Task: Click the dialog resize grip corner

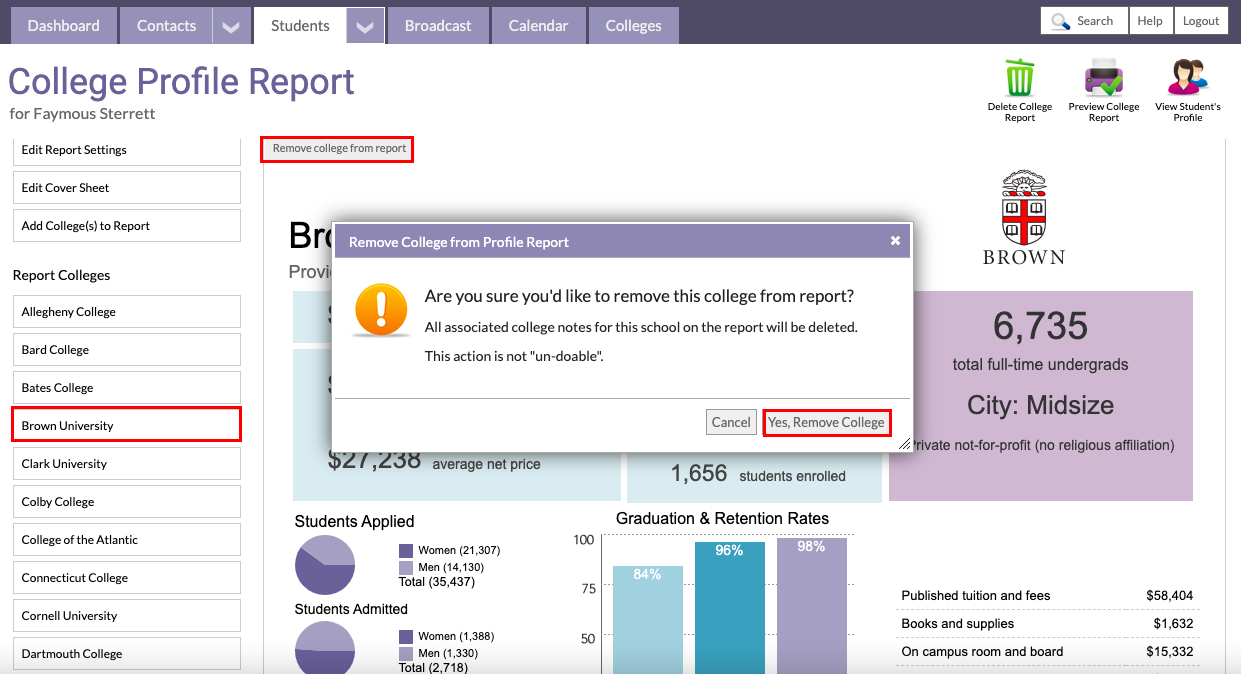Action: [x=905, y=444]
